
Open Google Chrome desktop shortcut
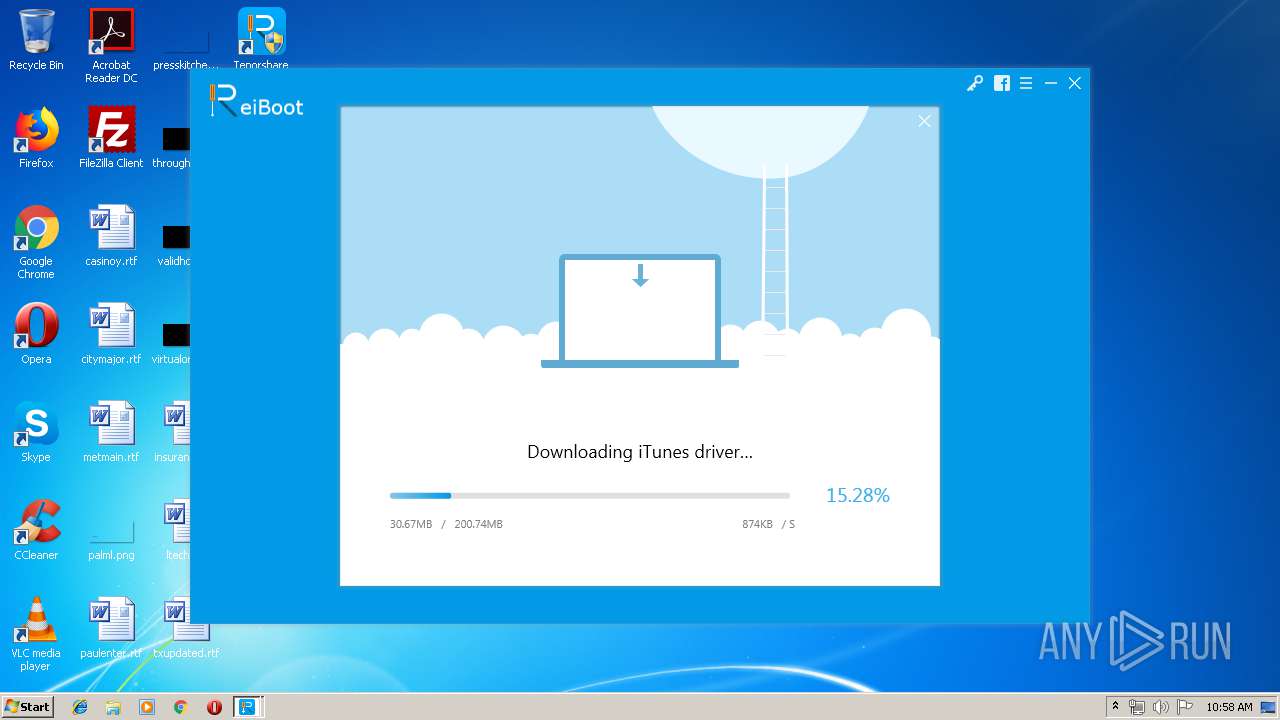click(36, 242)
